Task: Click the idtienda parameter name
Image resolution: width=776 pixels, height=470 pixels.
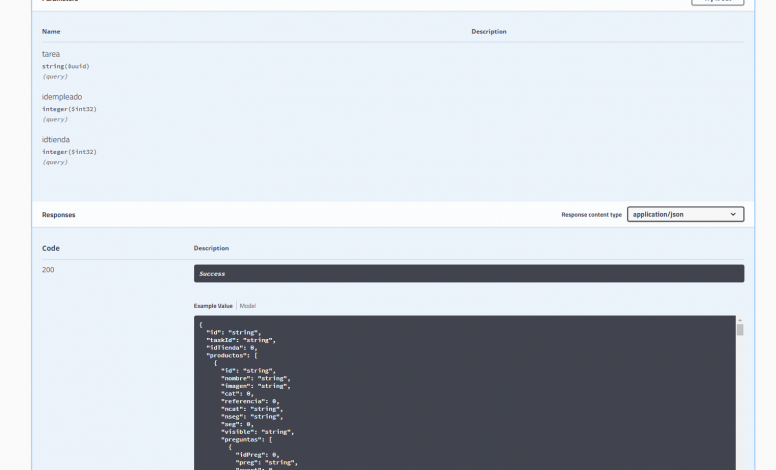Action: click(x=56, y=140)
